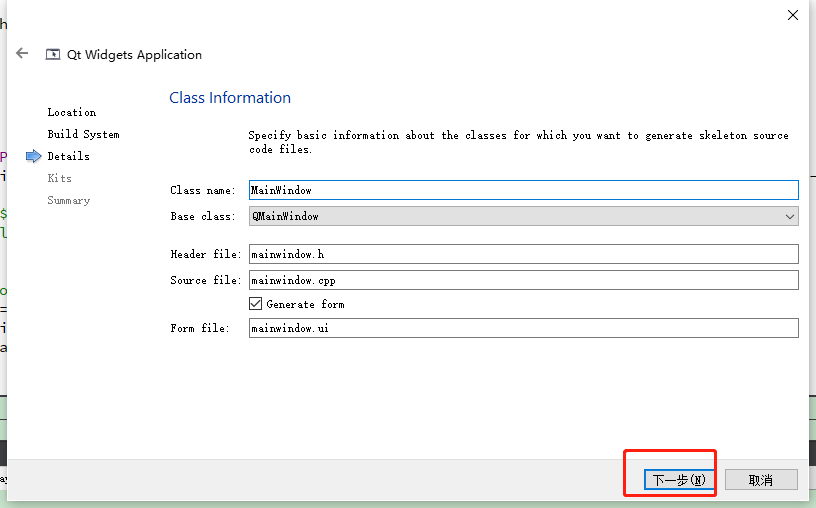Click the Source file: label
Image resolution: width=816 pixels, height=508 pixels.
206,281
